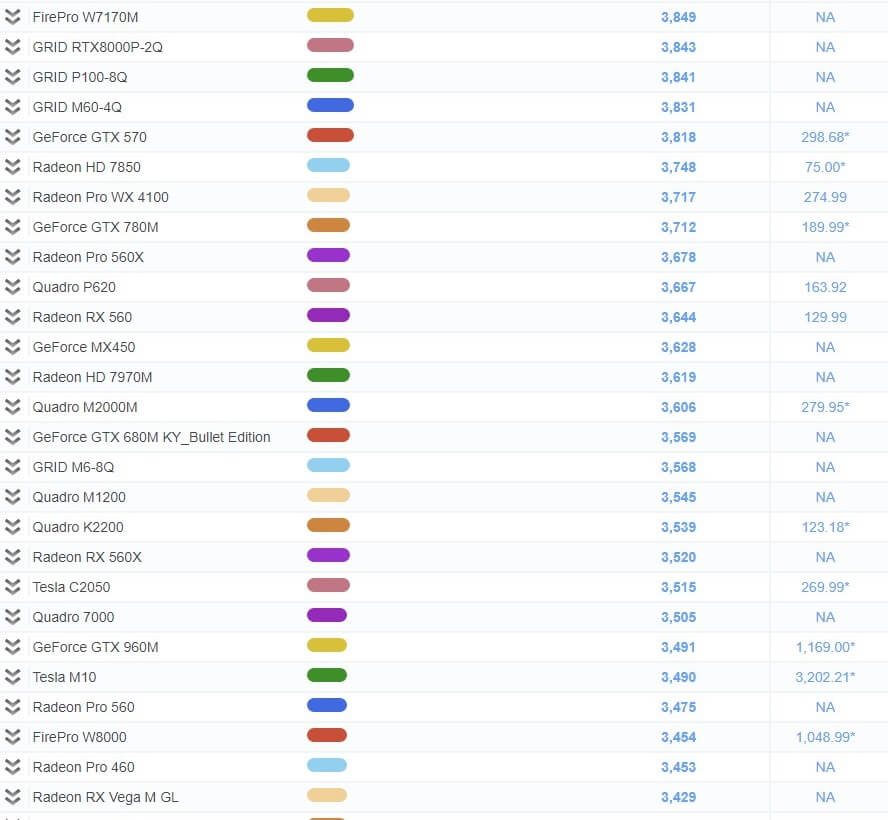Screen dimensions: 888x820
Task: Click score 3,568 for GRID M6-8Q
Action: pyautogui.click(x=678, y=468)
